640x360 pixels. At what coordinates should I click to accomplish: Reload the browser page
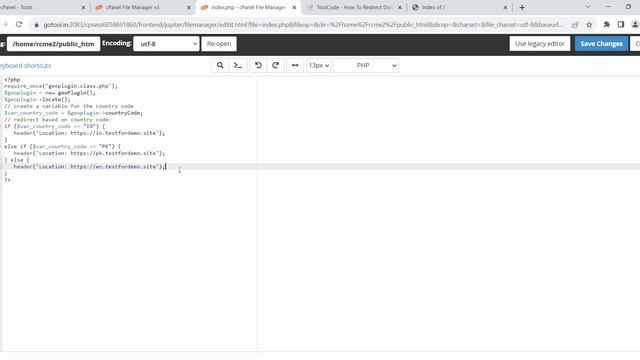point(19,24)
